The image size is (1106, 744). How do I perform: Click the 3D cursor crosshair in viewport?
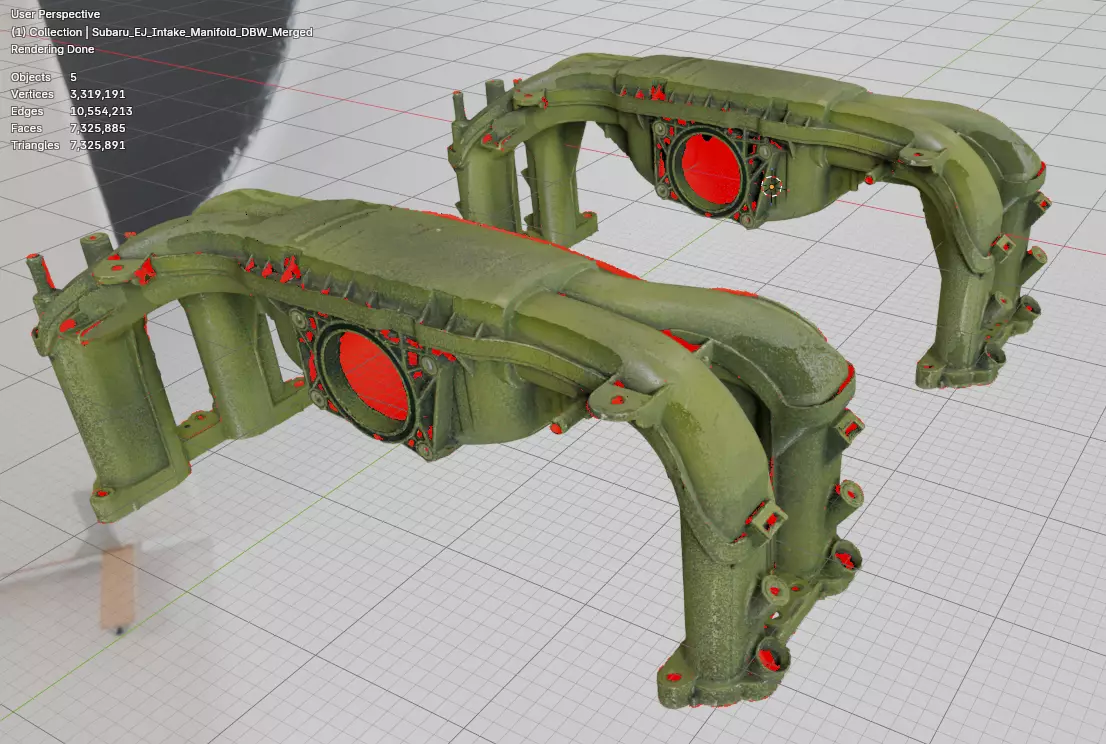772,187
